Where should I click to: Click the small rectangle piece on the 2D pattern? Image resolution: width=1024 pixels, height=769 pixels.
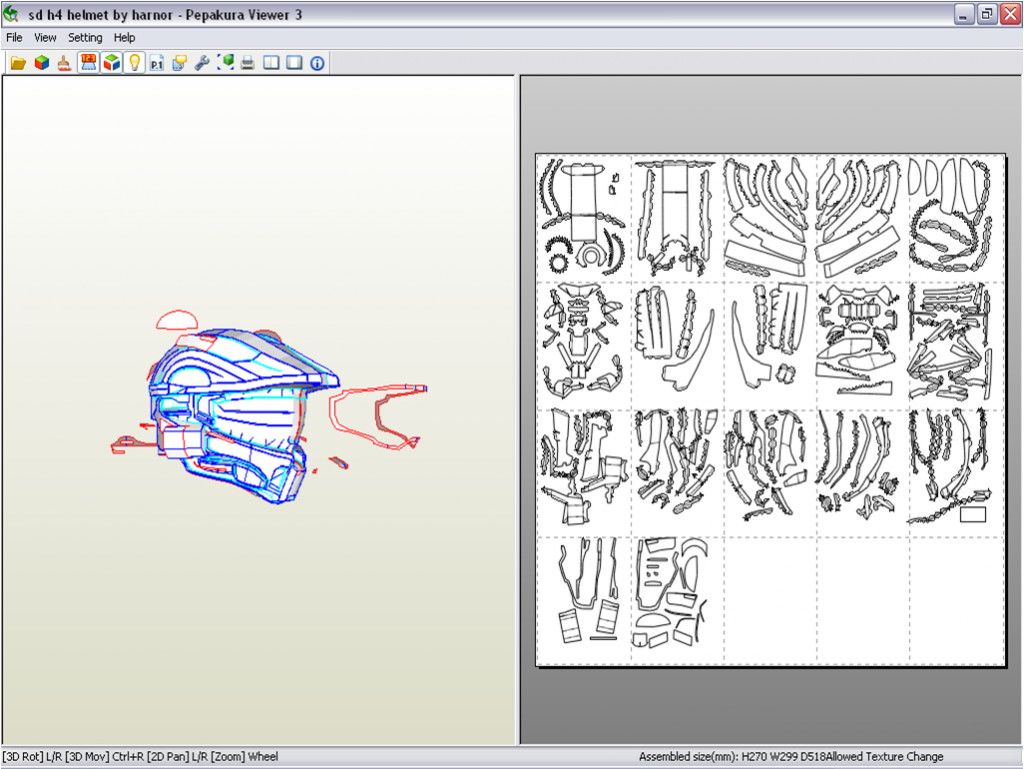972,514
